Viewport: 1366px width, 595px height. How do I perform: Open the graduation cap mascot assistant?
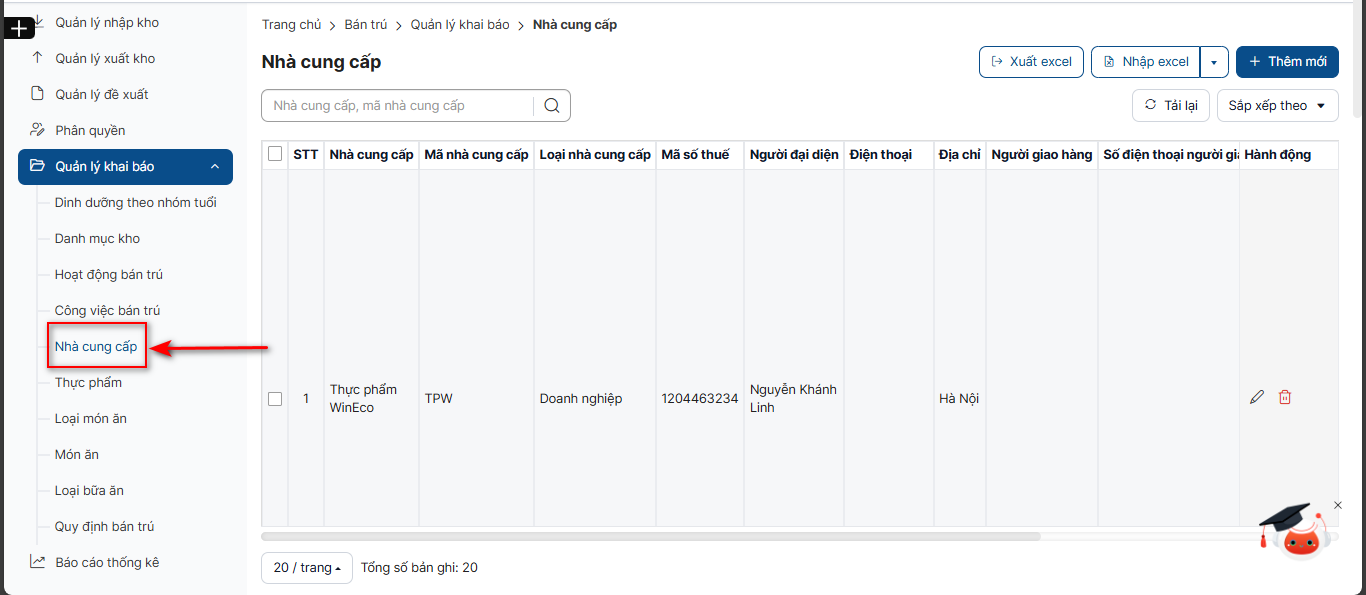[x=1298, y=532]
